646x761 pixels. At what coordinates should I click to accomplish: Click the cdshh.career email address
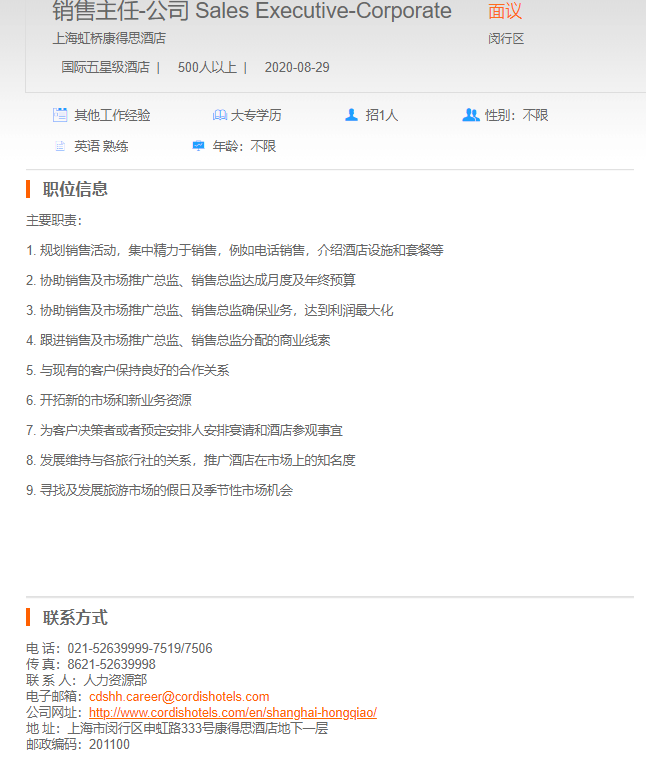179,696
